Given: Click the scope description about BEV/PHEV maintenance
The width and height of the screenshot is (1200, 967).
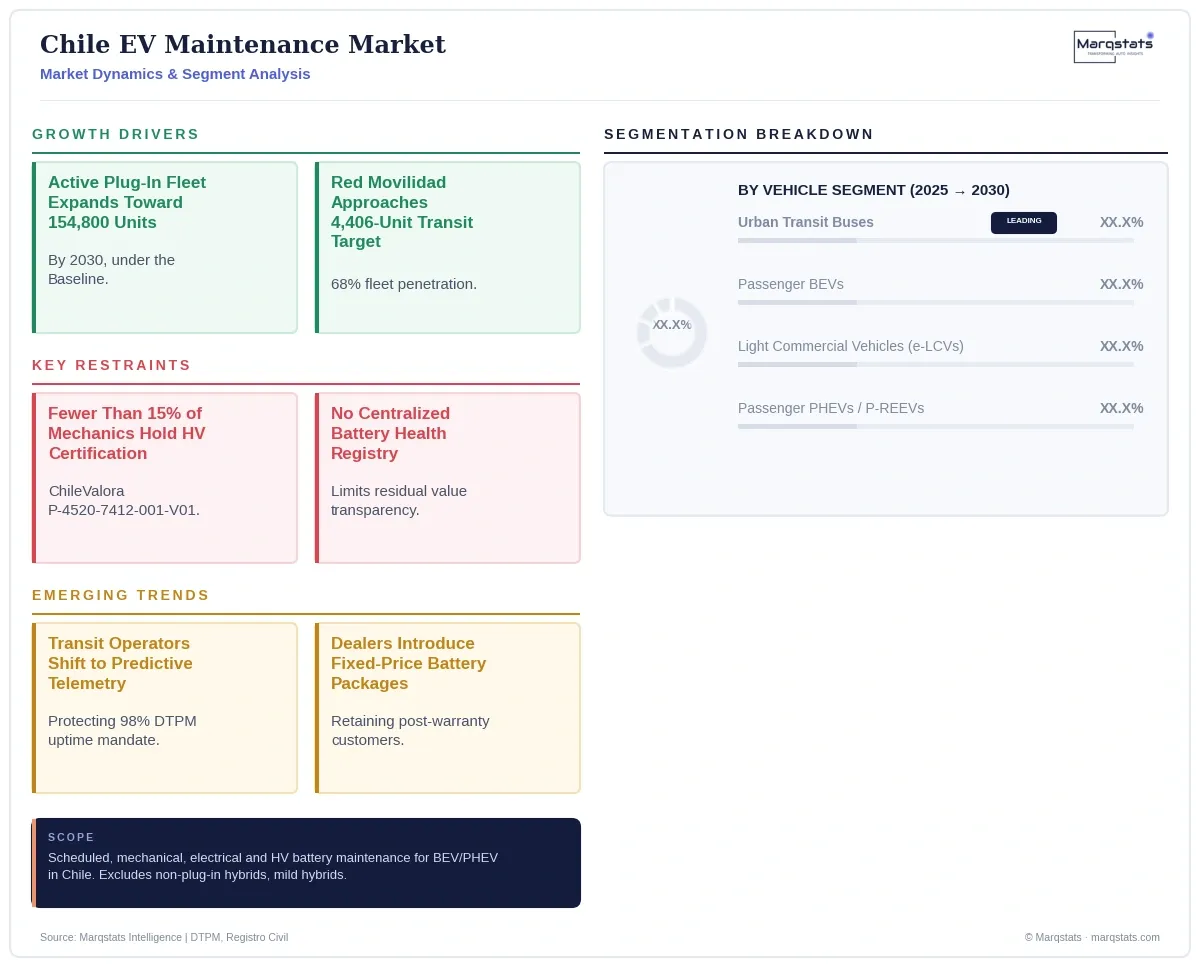Looking at the screenshot, I should click(273, 866).
